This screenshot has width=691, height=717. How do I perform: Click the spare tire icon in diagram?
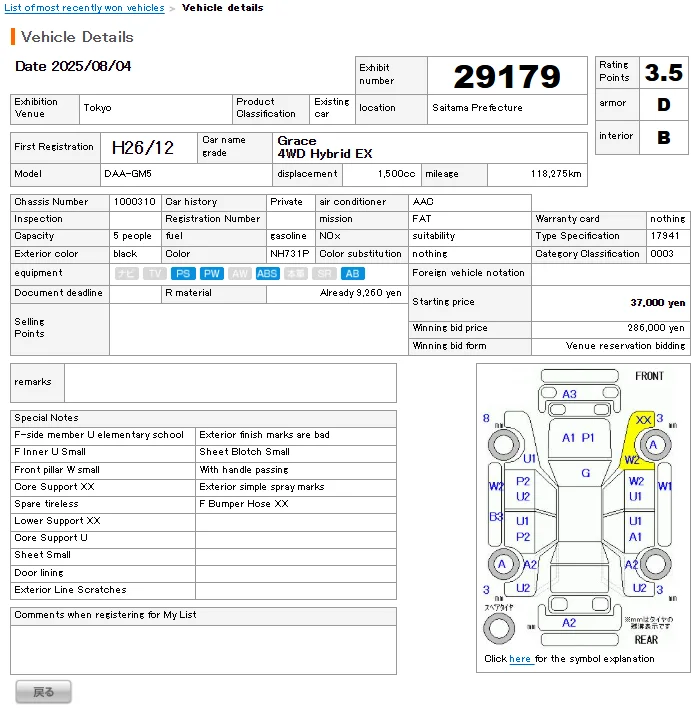pos(499,627)
